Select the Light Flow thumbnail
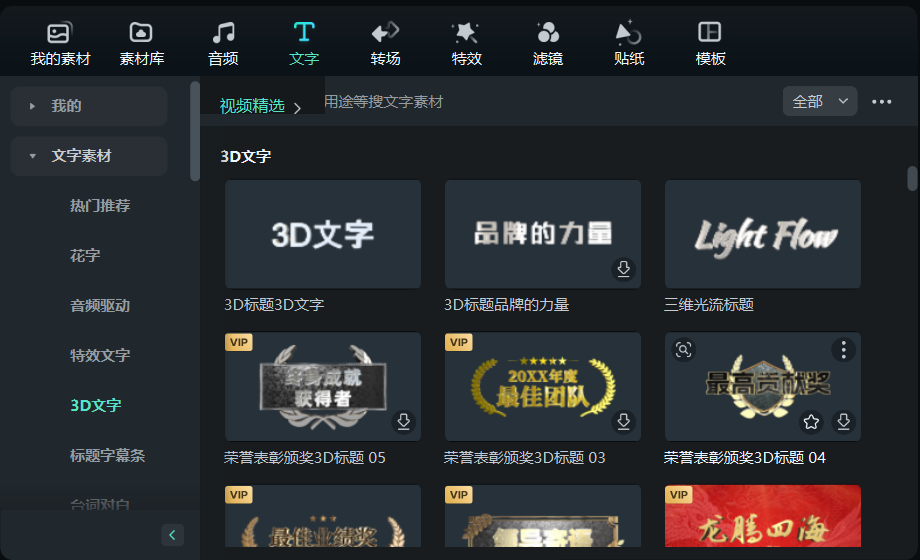The height and width of the screenshot is (560, 920). [763, 234]
